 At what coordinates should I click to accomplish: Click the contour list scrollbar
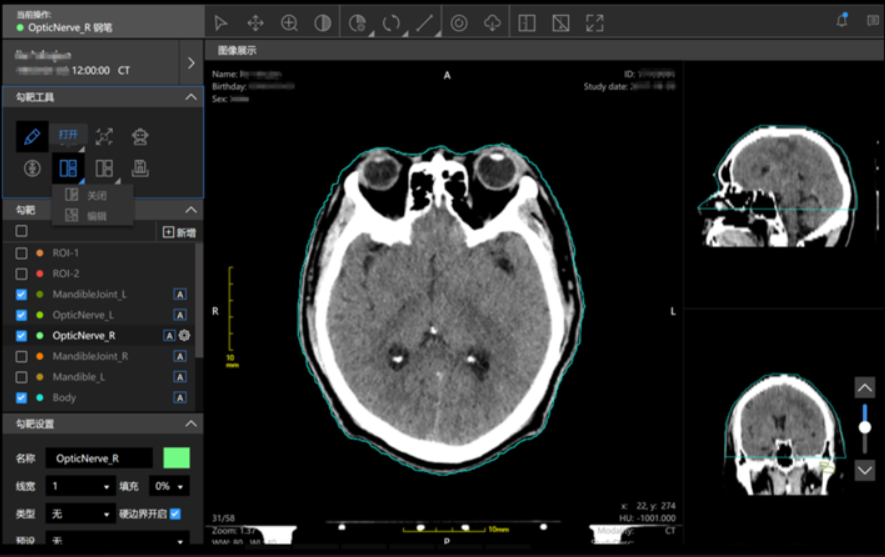199,301
